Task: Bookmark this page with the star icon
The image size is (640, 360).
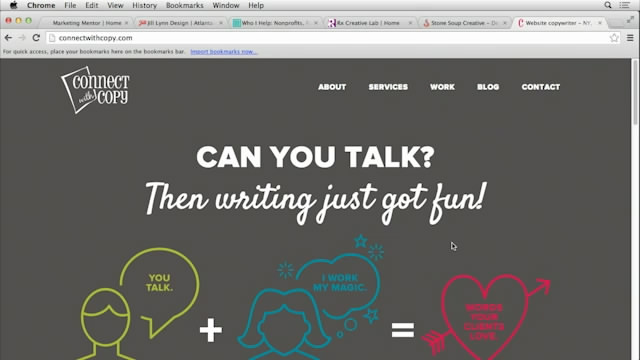Action: [x=614, y=38]
